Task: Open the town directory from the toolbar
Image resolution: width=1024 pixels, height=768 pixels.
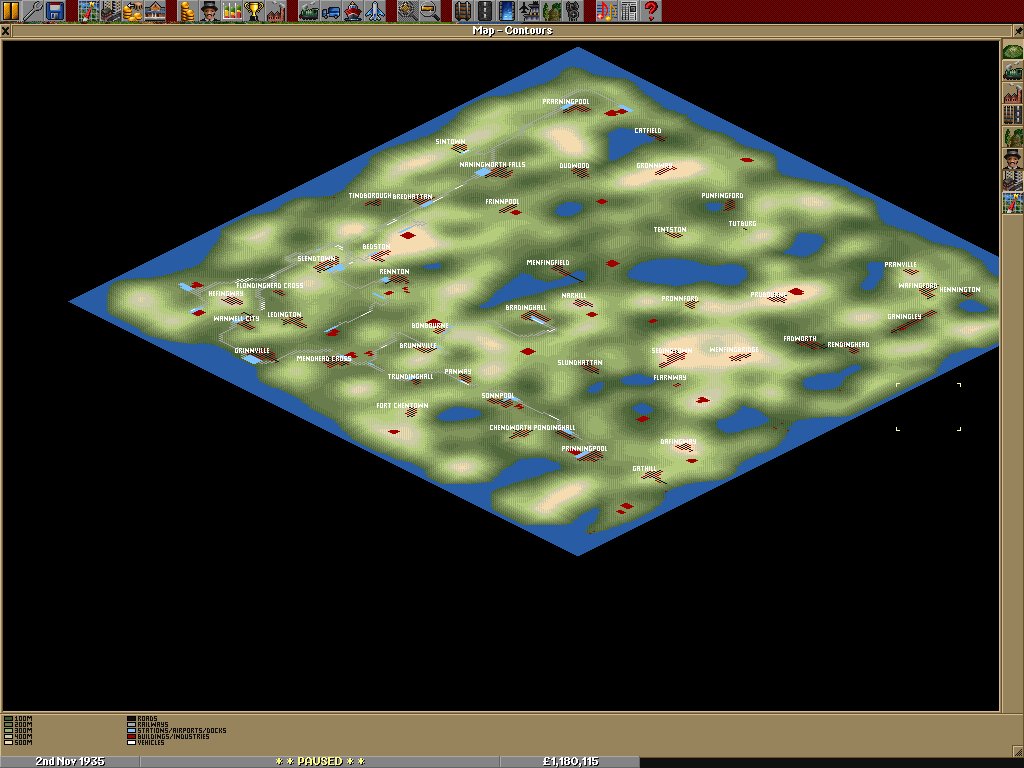Action: pos(110,10)
